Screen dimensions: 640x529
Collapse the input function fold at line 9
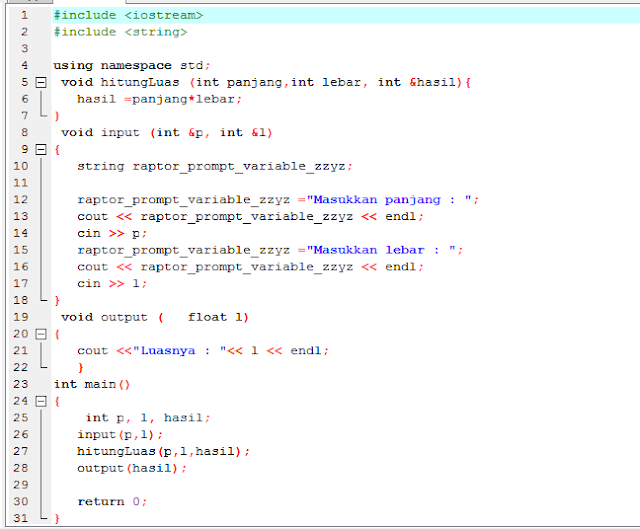coord(41,149)
